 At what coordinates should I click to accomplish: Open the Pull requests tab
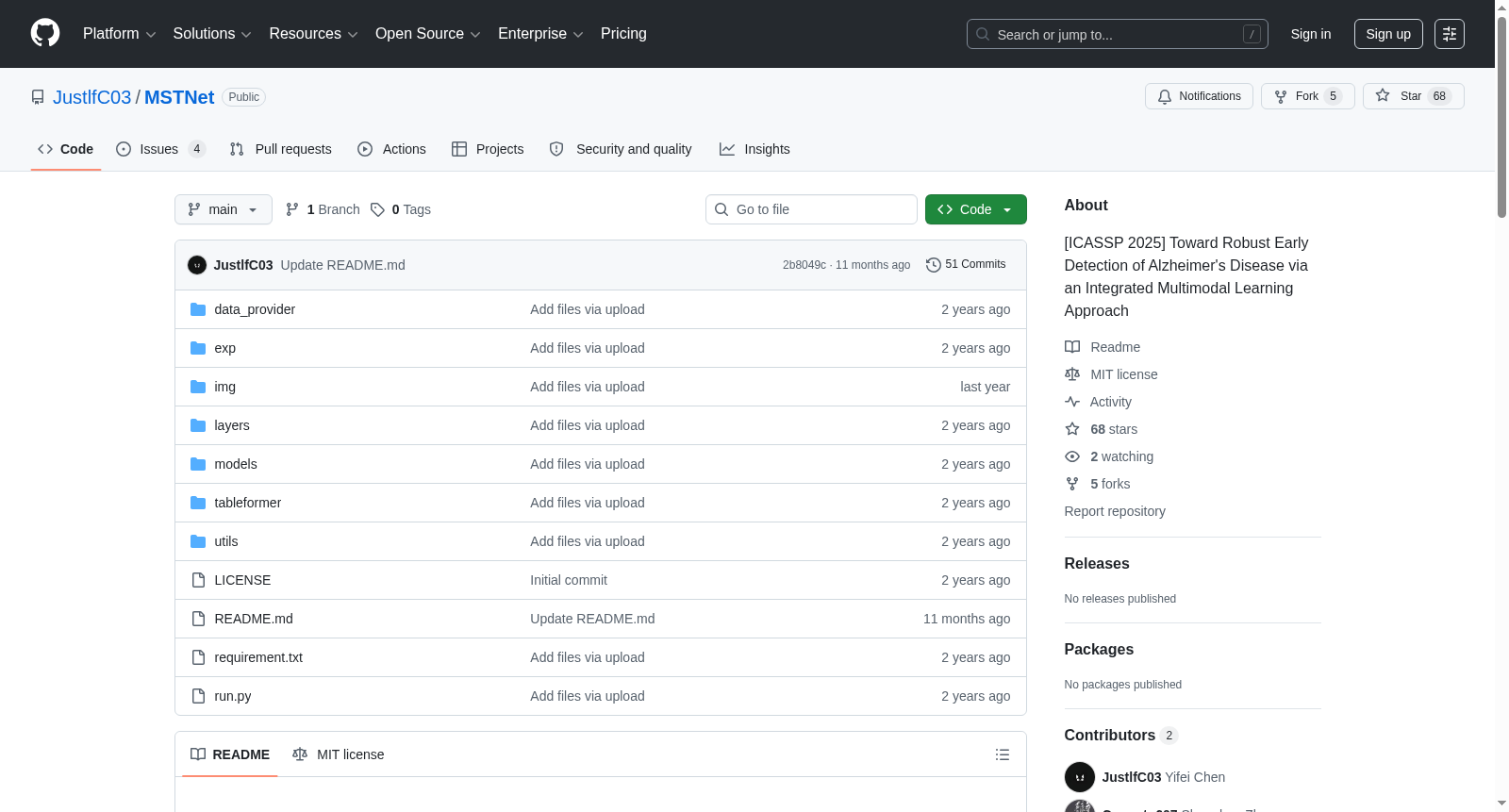point(281,149)
